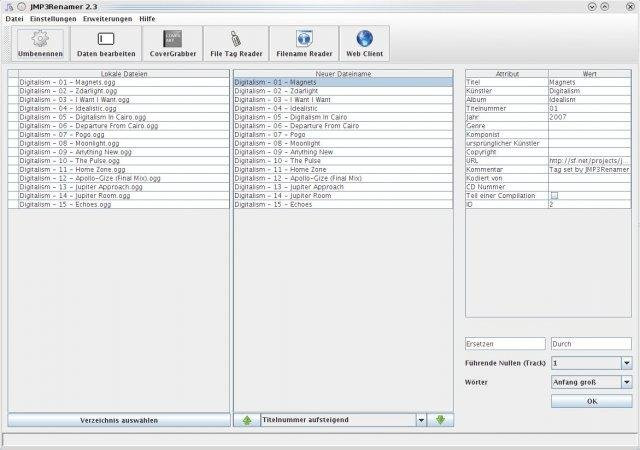Open the Erweiterungen menu
The width and height of the screenshot is (640, 450).
click(x=107, y=19)
